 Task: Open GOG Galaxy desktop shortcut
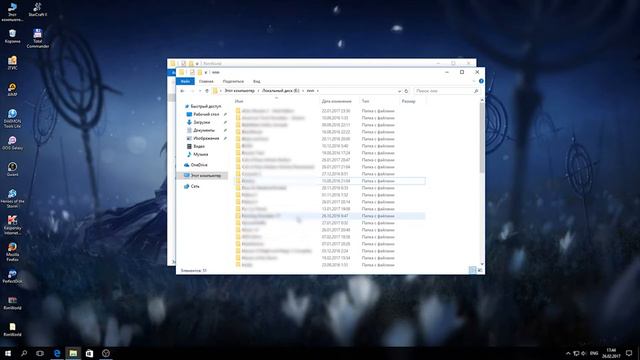pyautogui.click(x=12, y=143)
